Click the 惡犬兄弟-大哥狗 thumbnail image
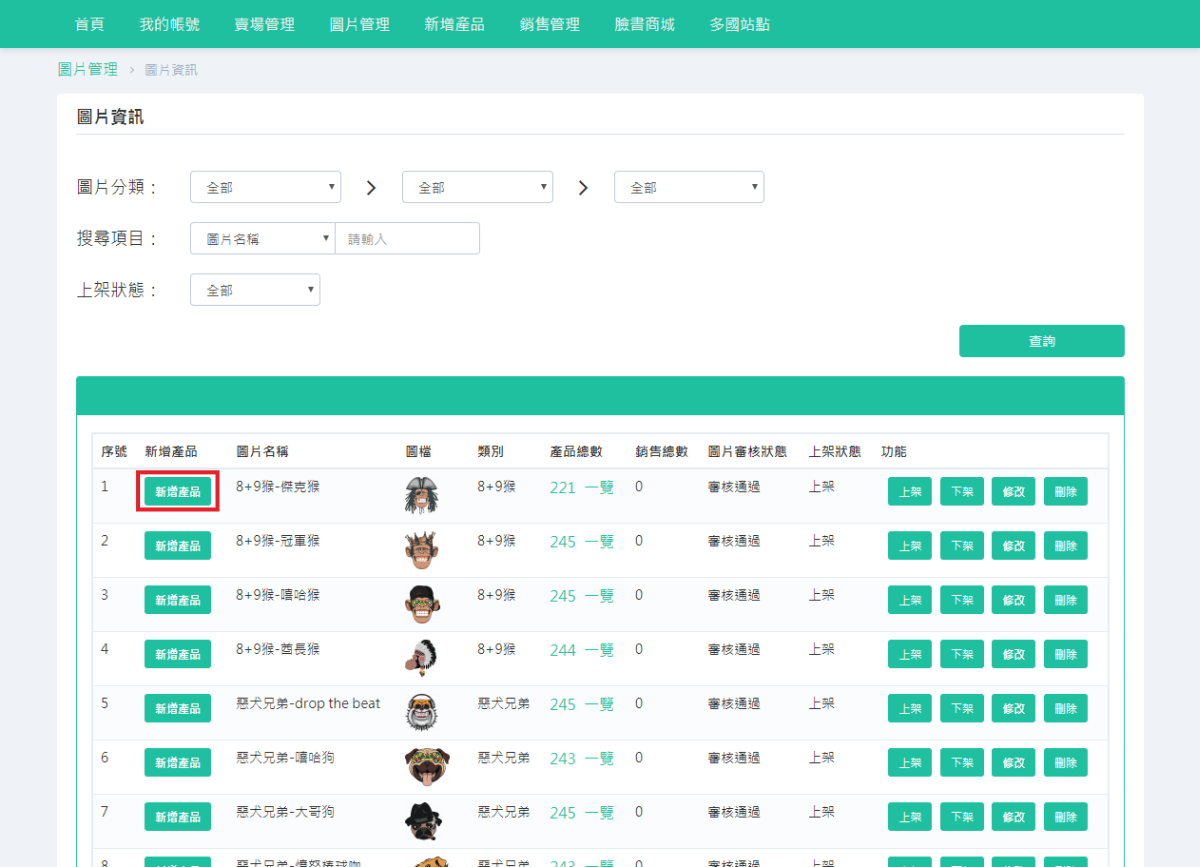The width and height of the screenshot is (1200, 867). pyautogui.click(x=424, y=820)
